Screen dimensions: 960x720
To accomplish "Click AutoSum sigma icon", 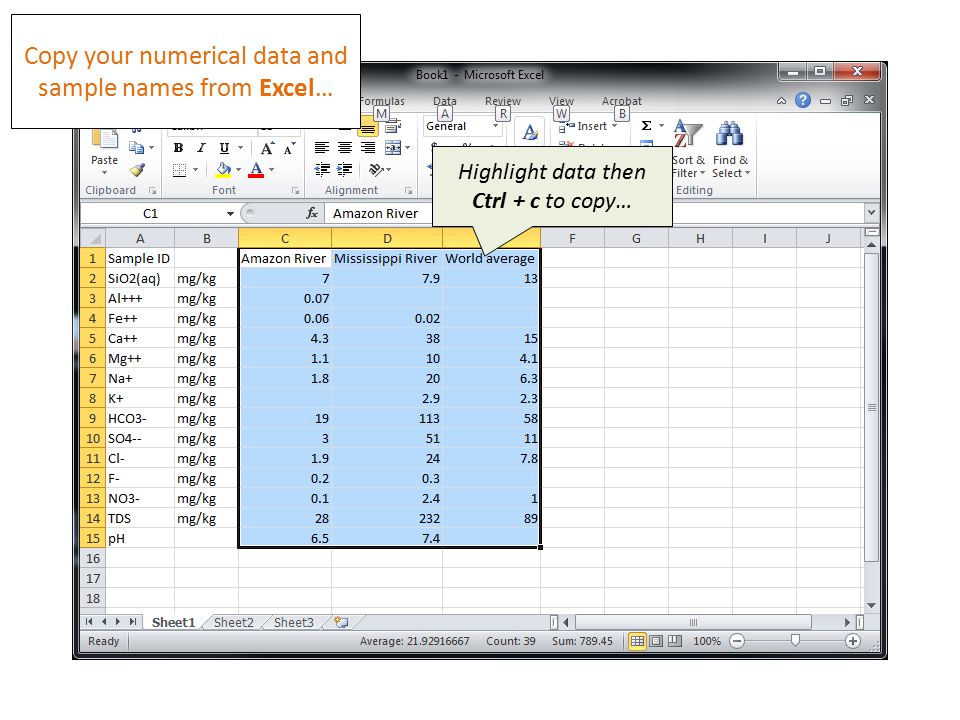I will tap(646, 126).
